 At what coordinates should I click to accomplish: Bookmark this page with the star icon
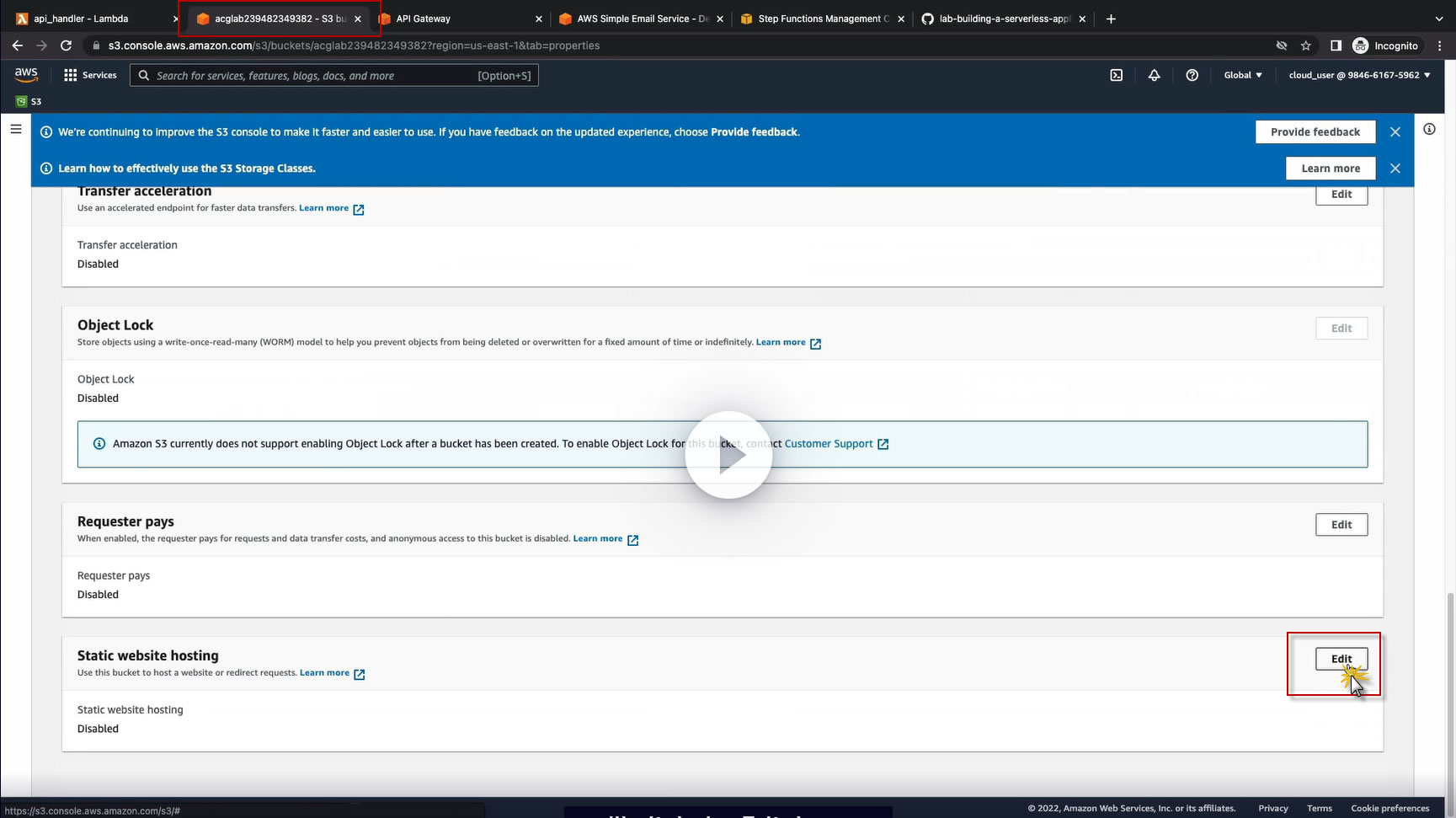click(1306, 45)
